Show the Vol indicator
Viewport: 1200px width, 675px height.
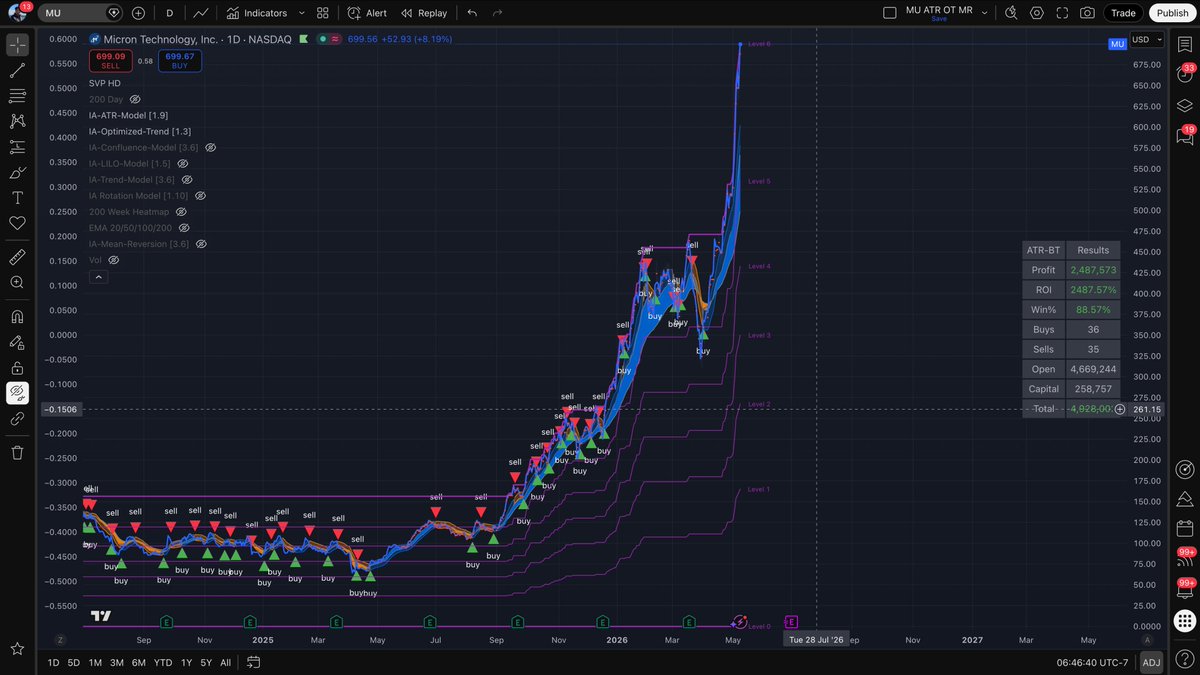point(114,260)
